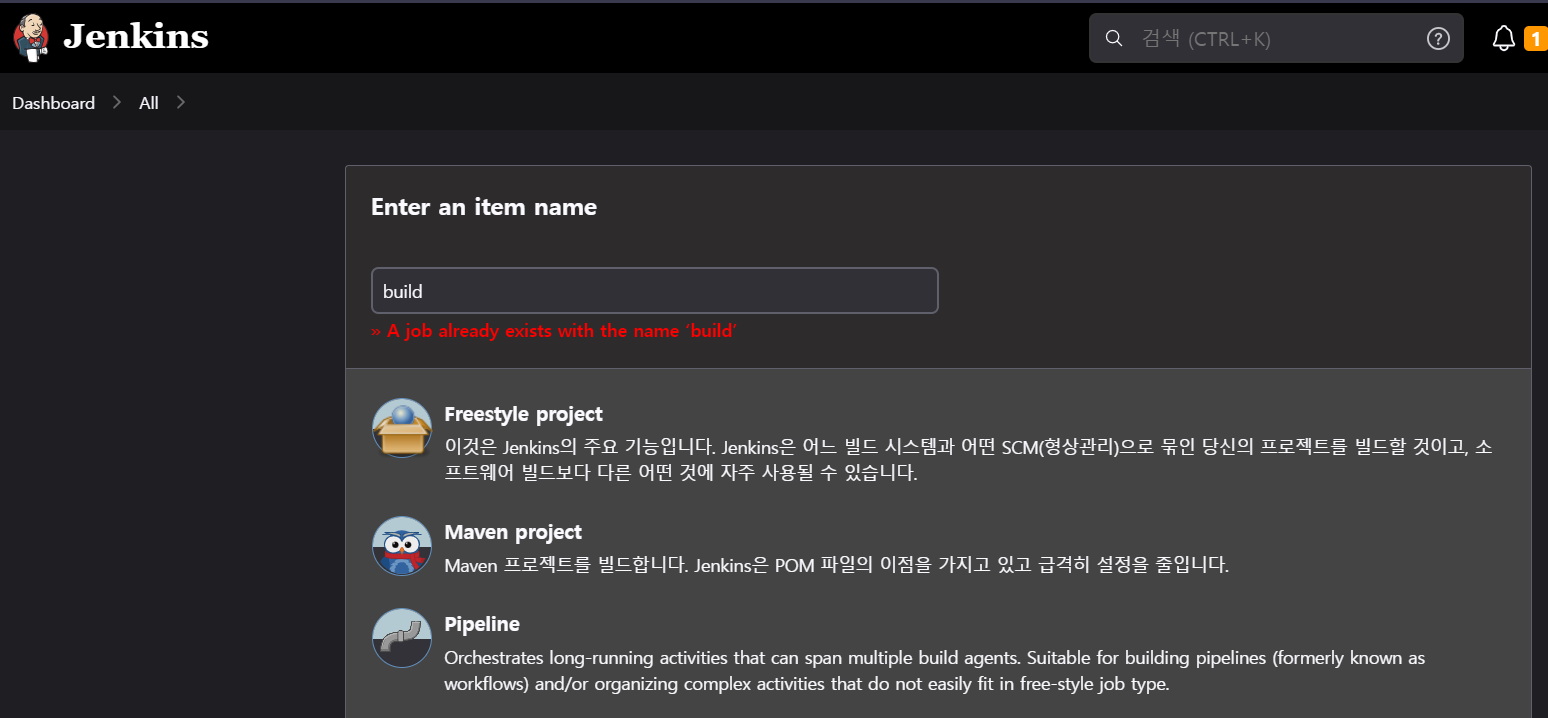The image size is (1548, 718).
Task: Click the Pipeline description 'Orchestrates long-running activities'
Action: pos(934,671)
